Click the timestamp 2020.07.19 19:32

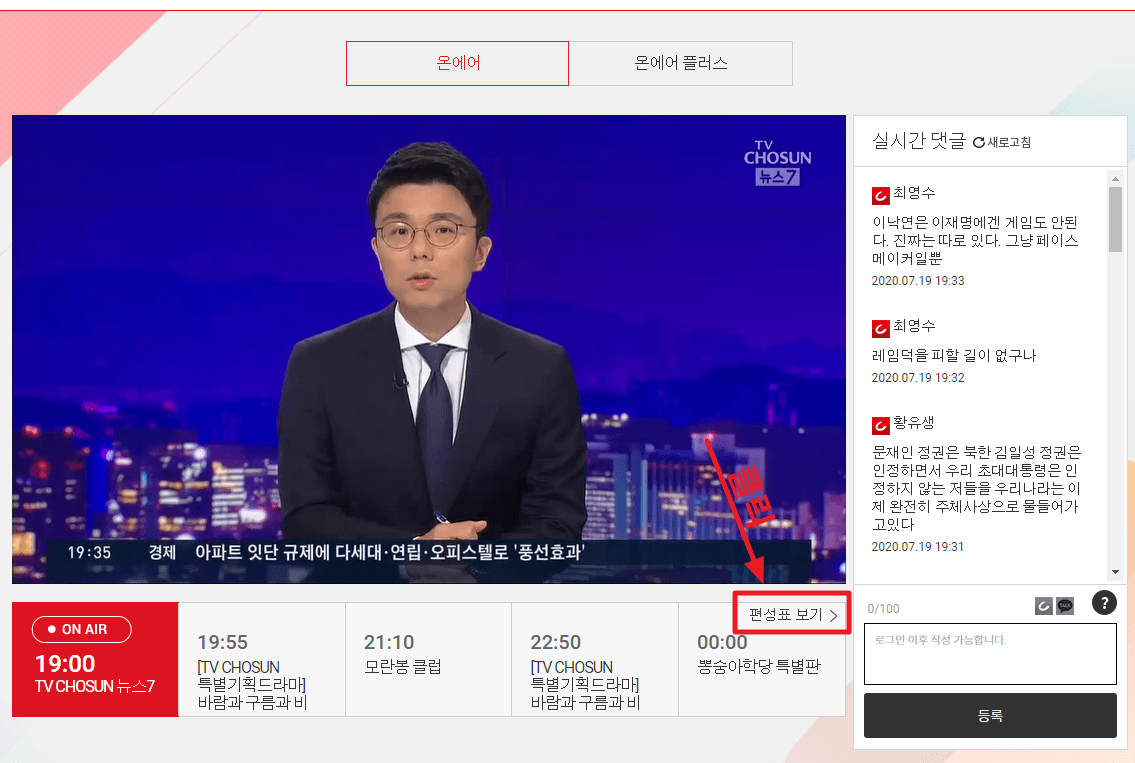click(x=918, y=378)
